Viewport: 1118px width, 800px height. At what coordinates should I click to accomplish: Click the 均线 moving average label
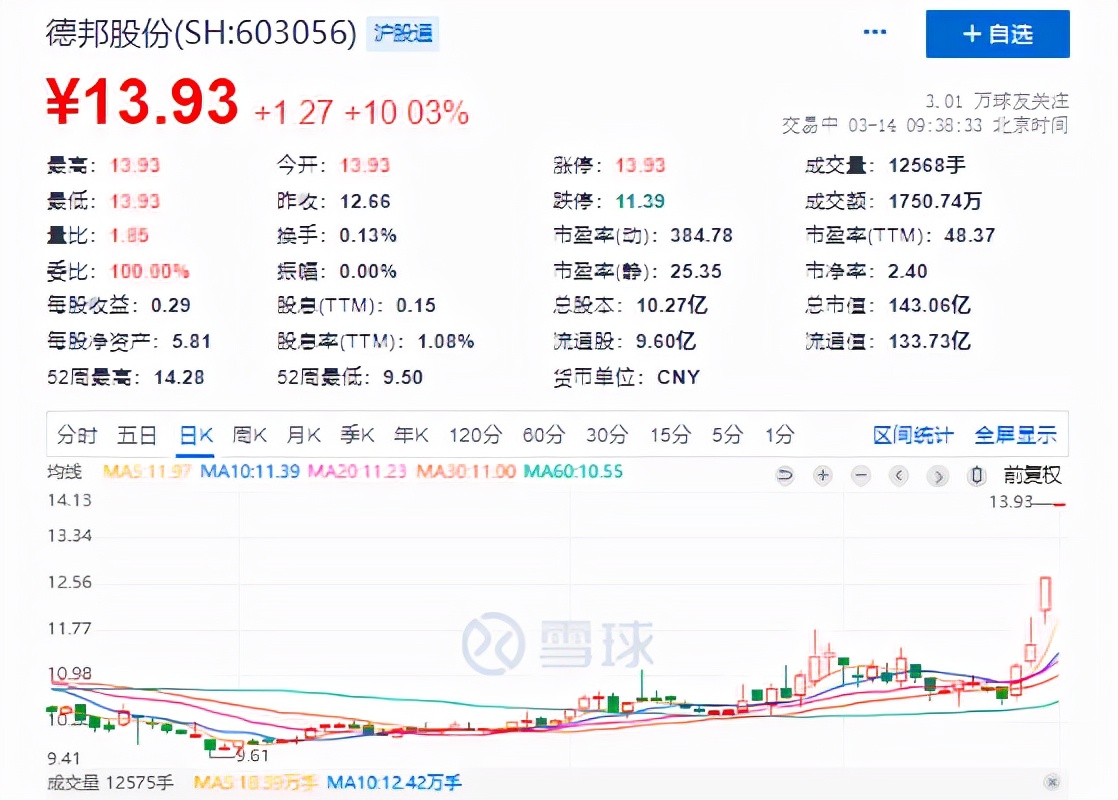pyautogui.click(x=65, y=471)
